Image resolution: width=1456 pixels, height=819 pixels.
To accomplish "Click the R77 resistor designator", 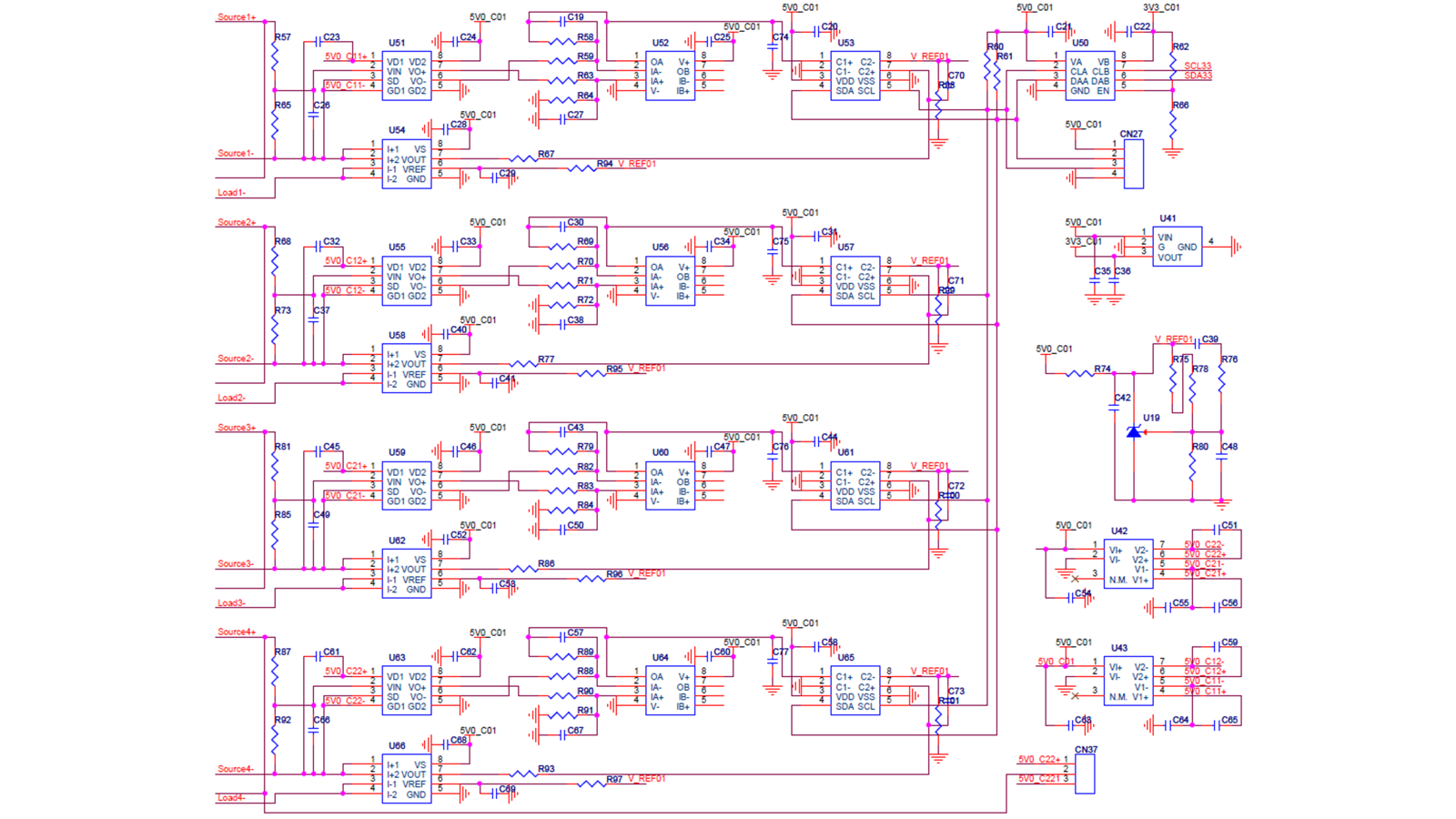I will pos(546,359).
